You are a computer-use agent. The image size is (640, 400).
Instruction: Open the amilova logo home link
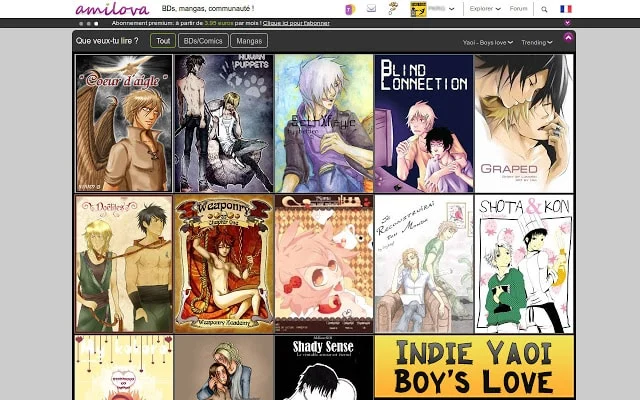pyautogui.click(x=112, y=9)
